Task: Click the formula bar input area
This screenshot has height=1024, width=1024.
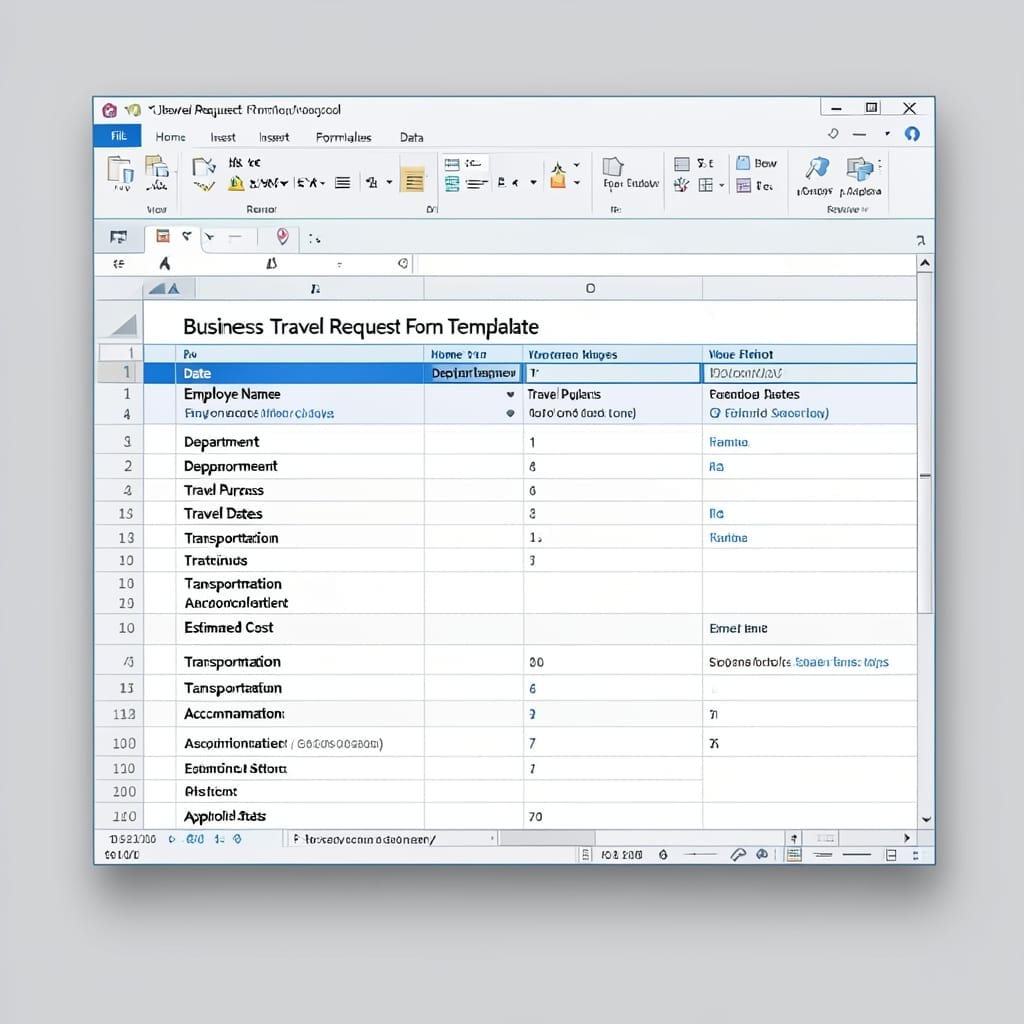Action: point(666,264)
